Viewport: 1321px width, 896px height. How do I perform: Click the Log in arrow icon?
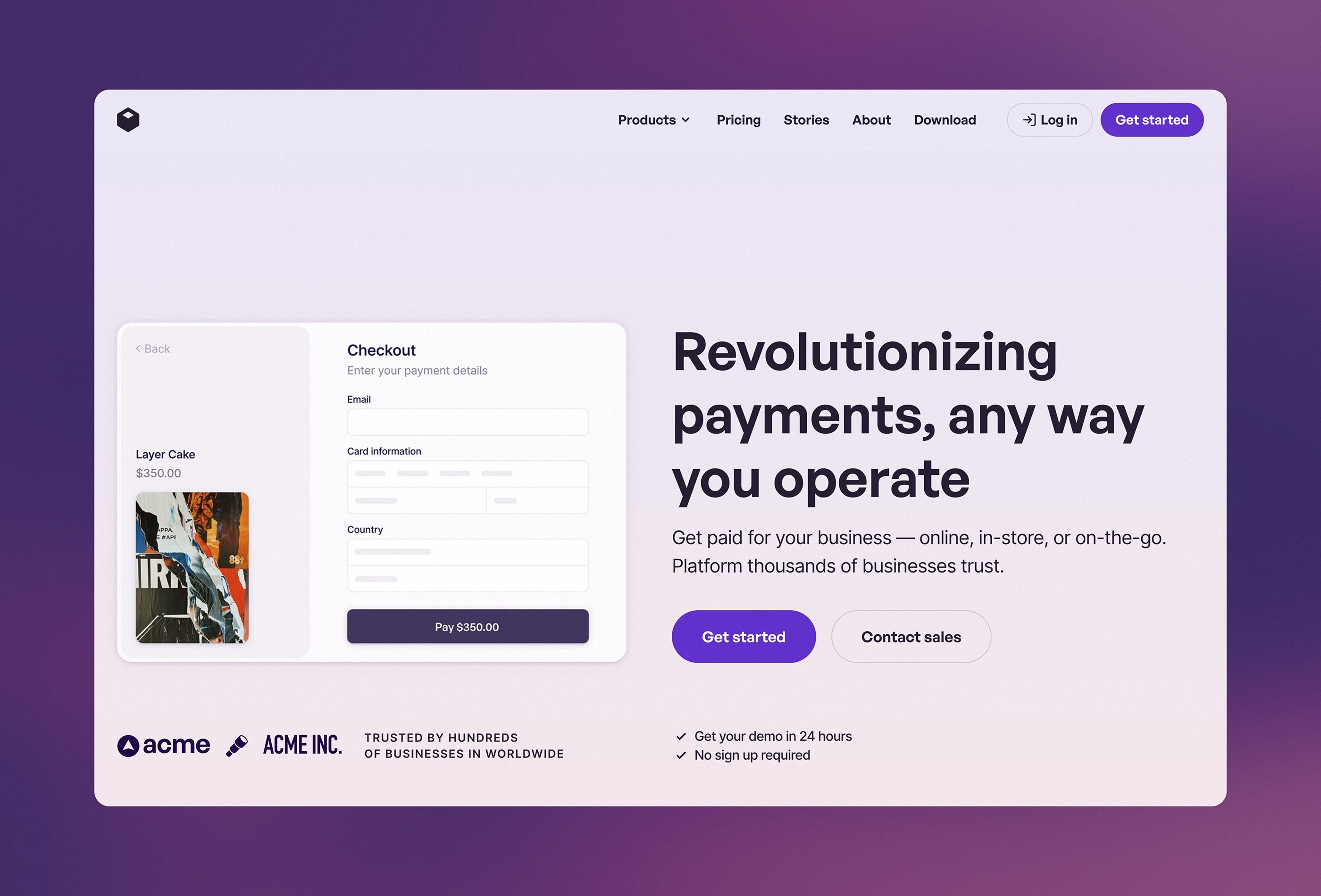click(x=1029, y=120)
